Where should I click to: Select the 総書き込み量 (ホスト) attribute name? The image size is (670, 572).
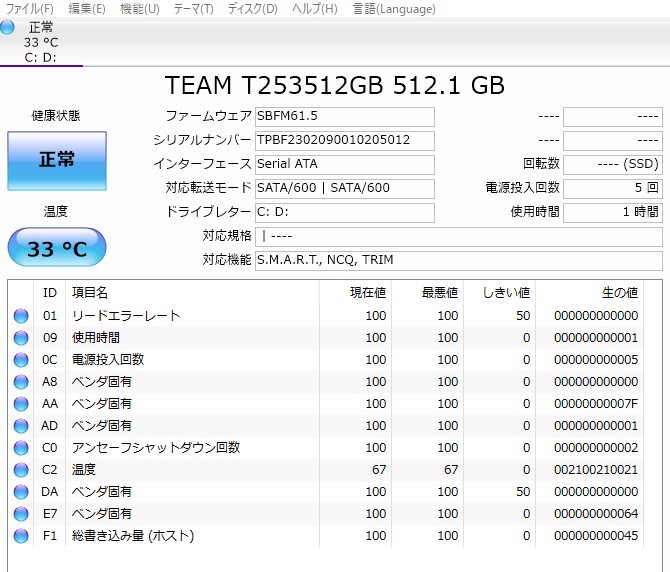[x=133, y=536]
